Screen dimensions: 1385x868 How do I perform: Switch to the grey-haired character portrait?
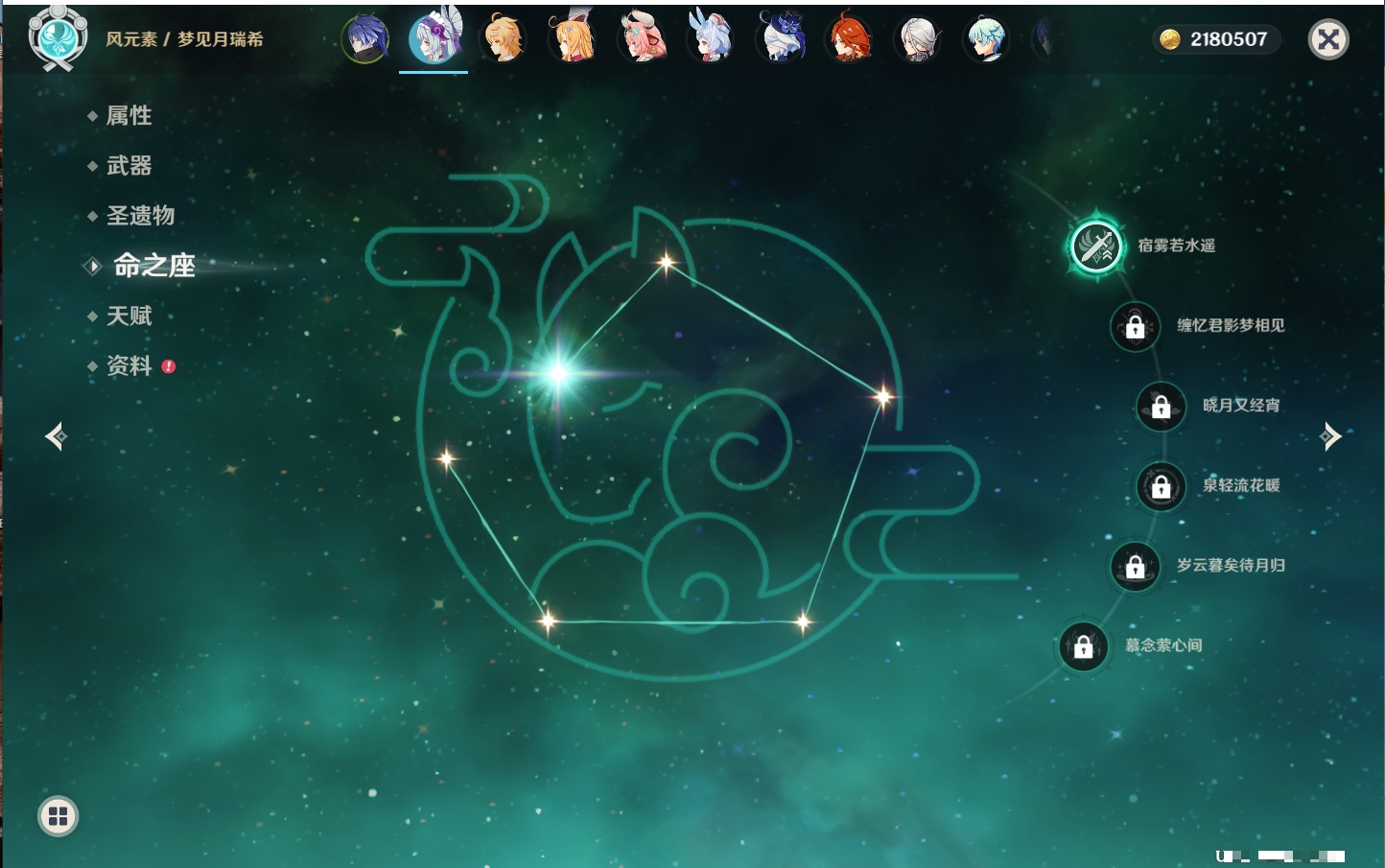[918, 39]
